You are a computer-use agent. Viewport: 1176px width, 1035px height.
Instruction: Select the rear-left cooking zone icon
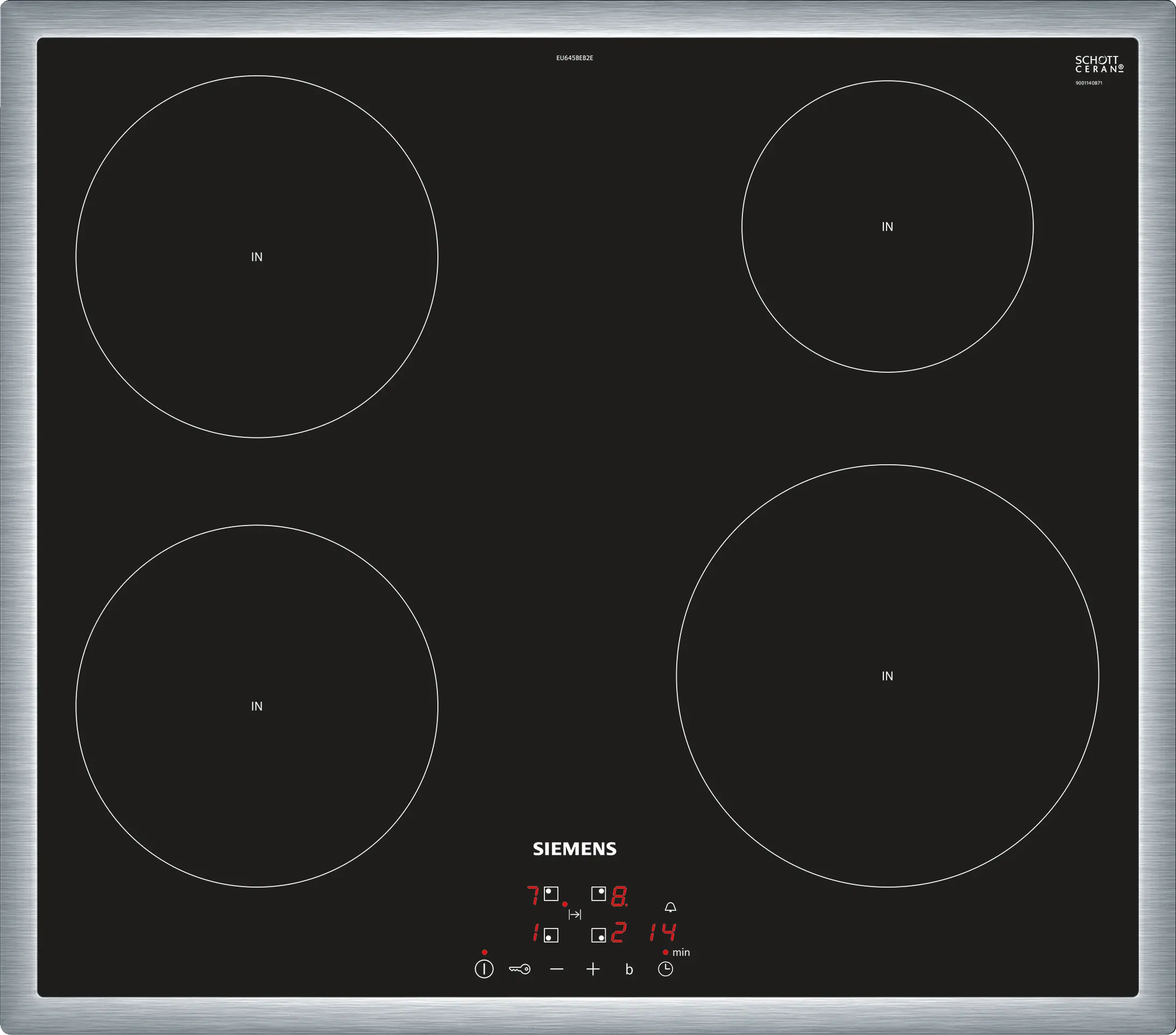click(x=550, y=894)
